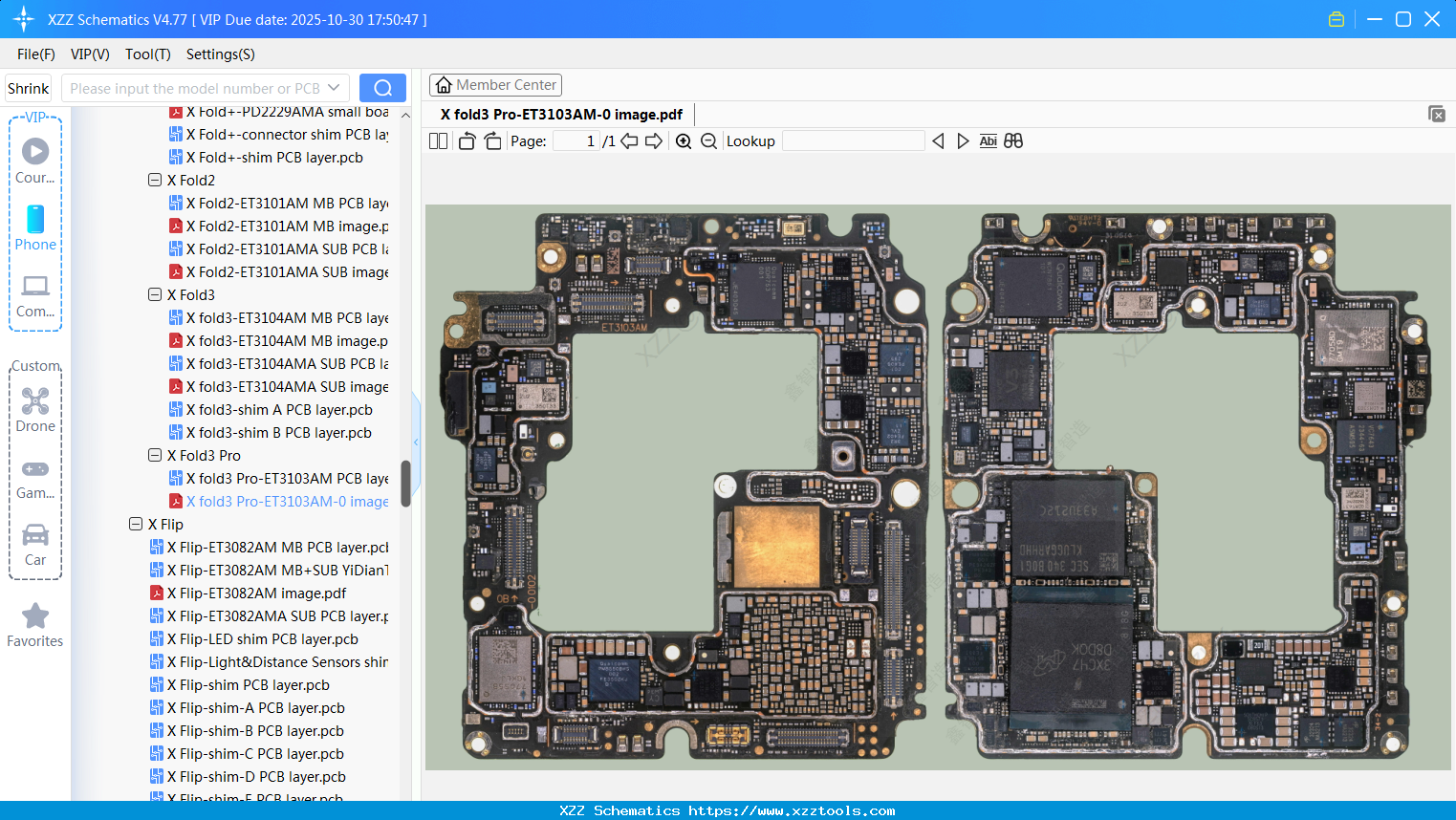The height and width of the screenshot is (820, 1456).
Task: Zoom in on the PDF
Action: (684, 141)
